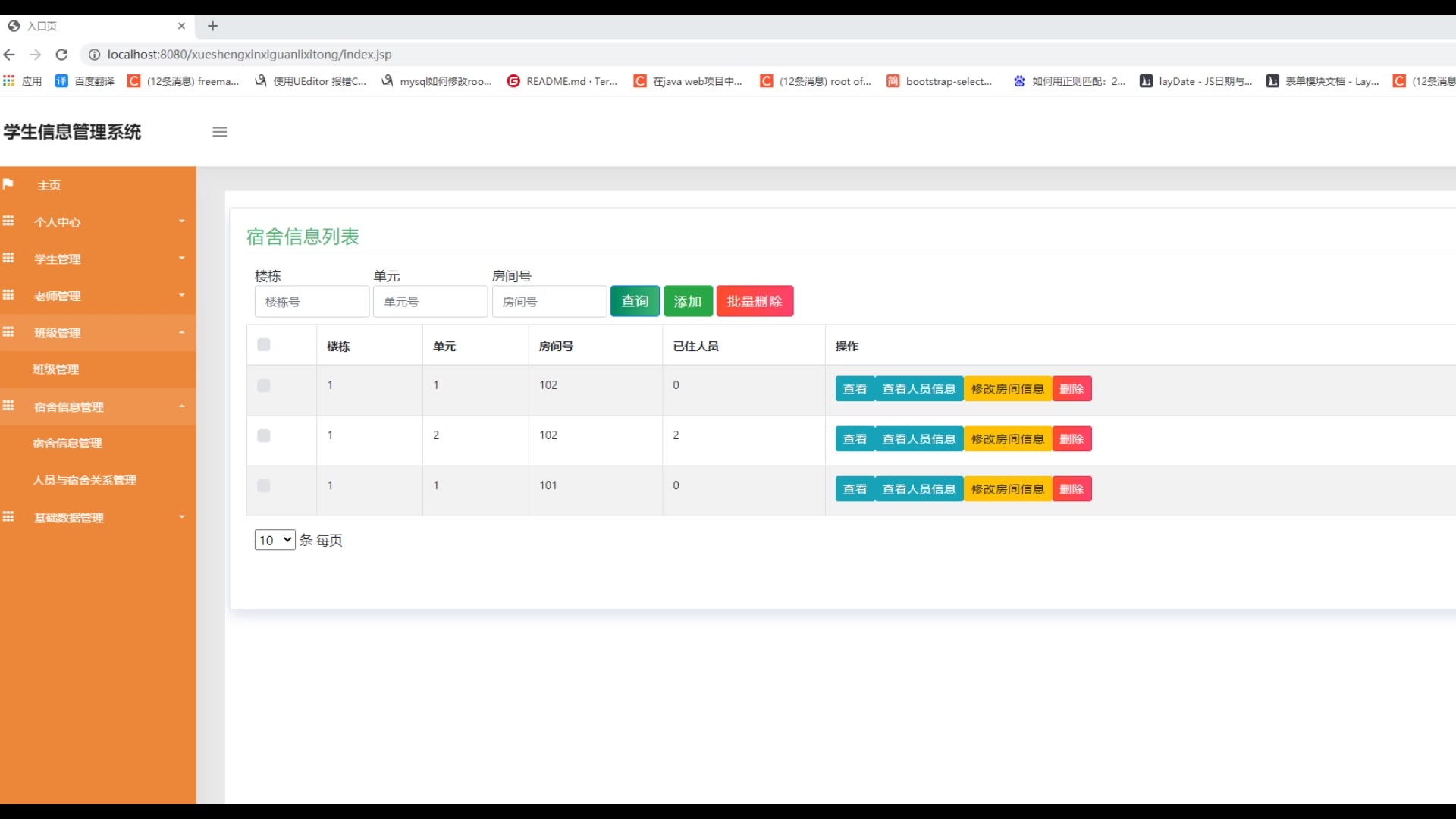Image resolution: width=1456 pixels, height=819 pixels.
Task: Click the green 添加 button
Action: coord(688,302)
